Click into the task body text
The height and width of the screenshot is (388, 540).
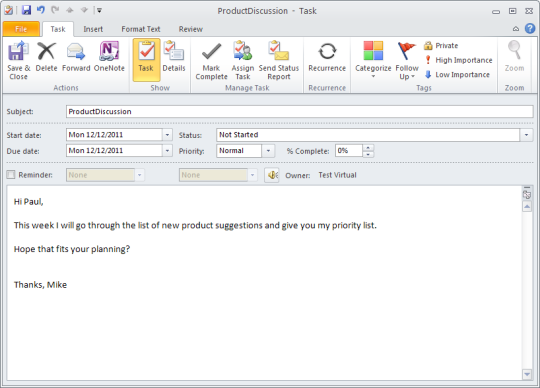[x=264, y=283]
